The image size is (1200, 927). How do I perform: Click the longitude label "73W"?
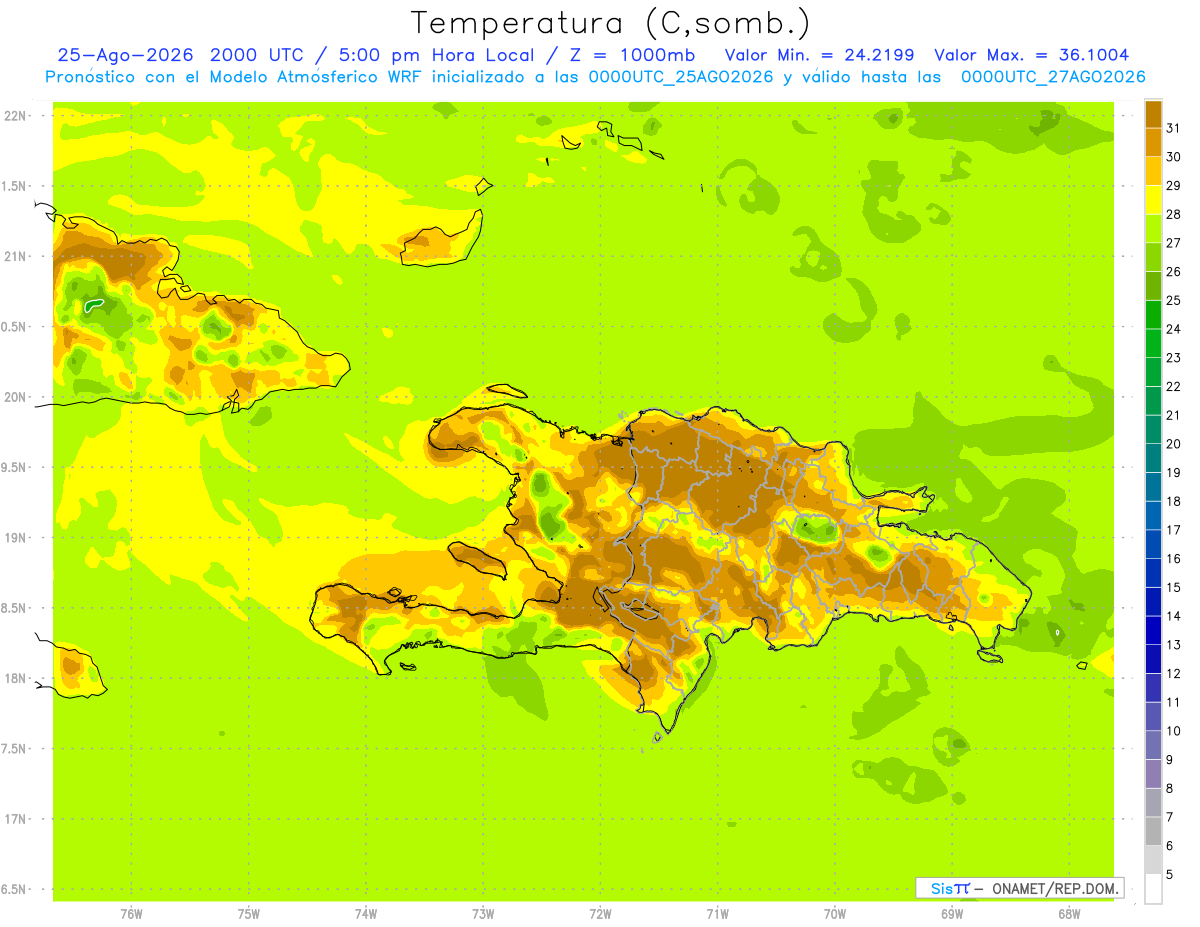pos(483,914)
